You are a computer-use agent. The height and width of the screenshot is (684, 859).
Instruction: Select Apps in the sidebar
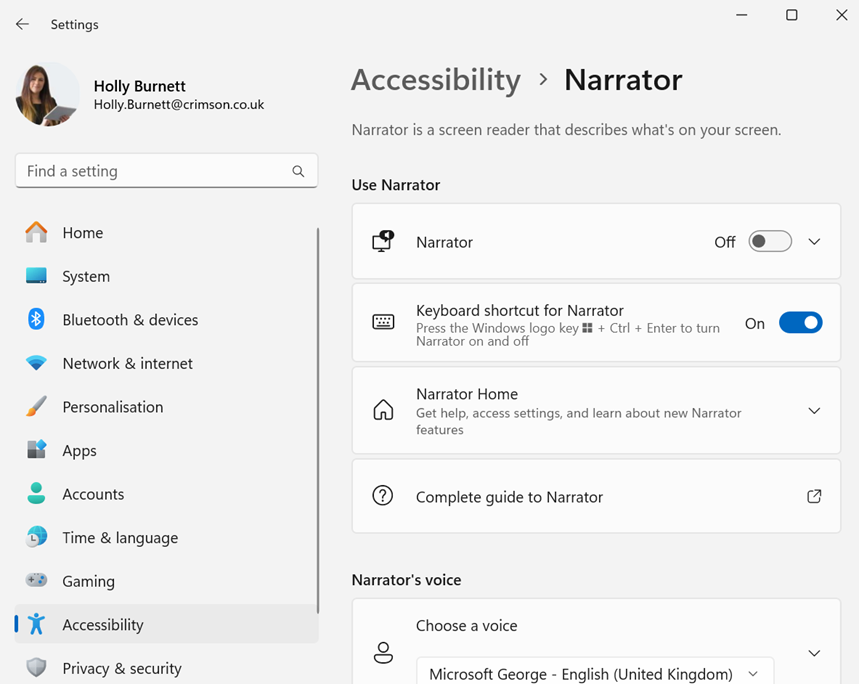coord(79,450)
